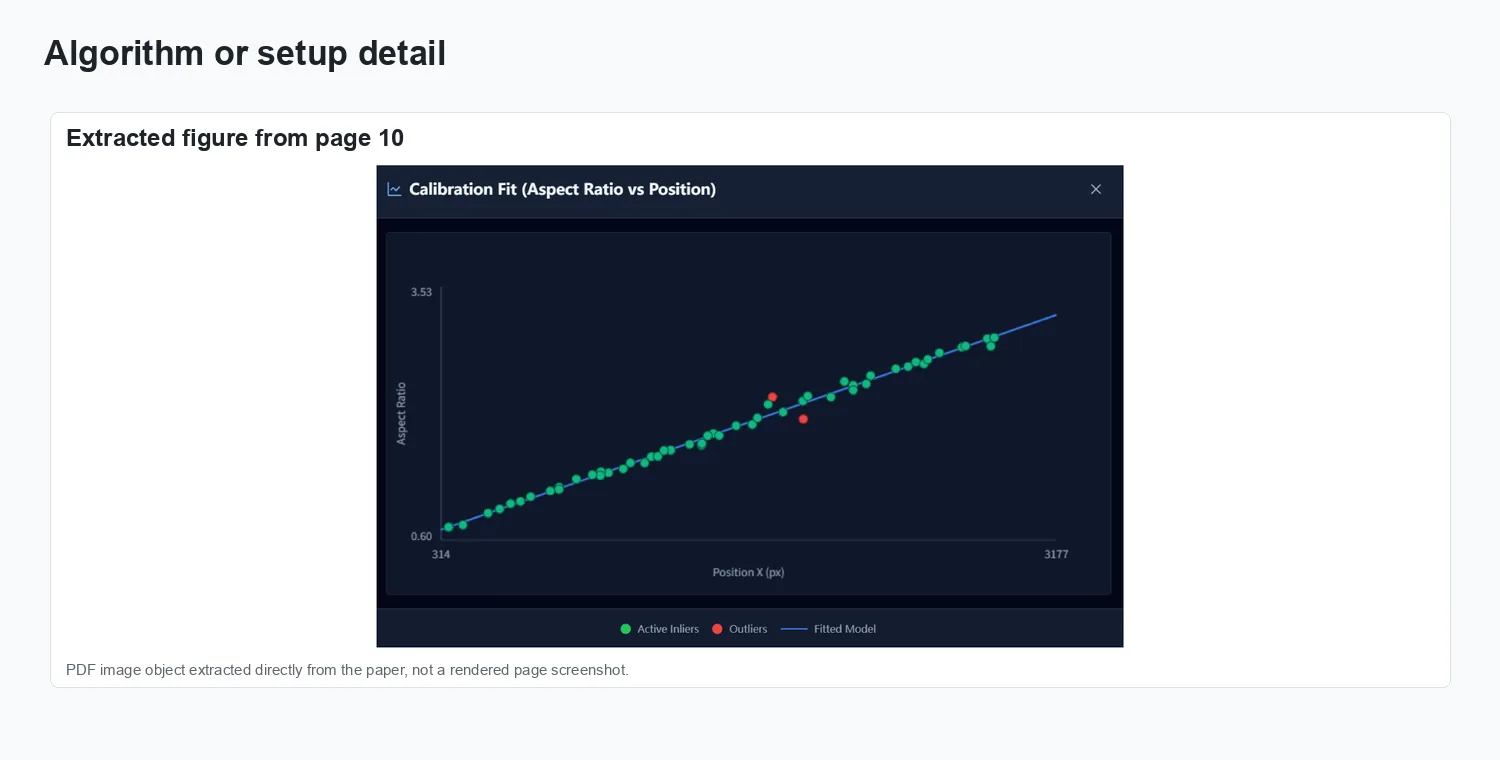Click the PDF image object caption text
This screenshot has width=1500, height=760.
(x=347, y=670)
